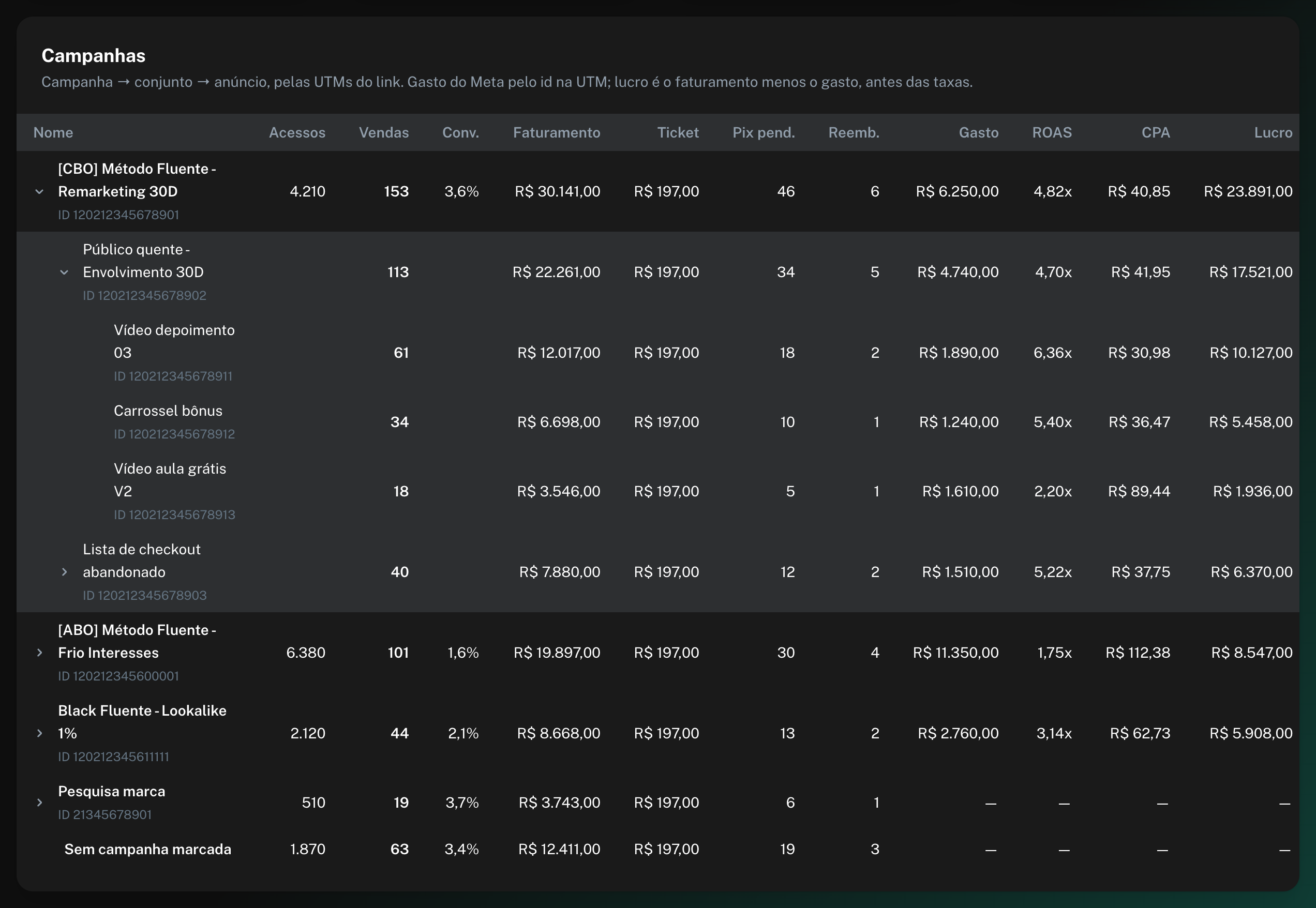Click the ID 120212345611111 label
This screenshot has height=908, width=1316.
[113, 757]
